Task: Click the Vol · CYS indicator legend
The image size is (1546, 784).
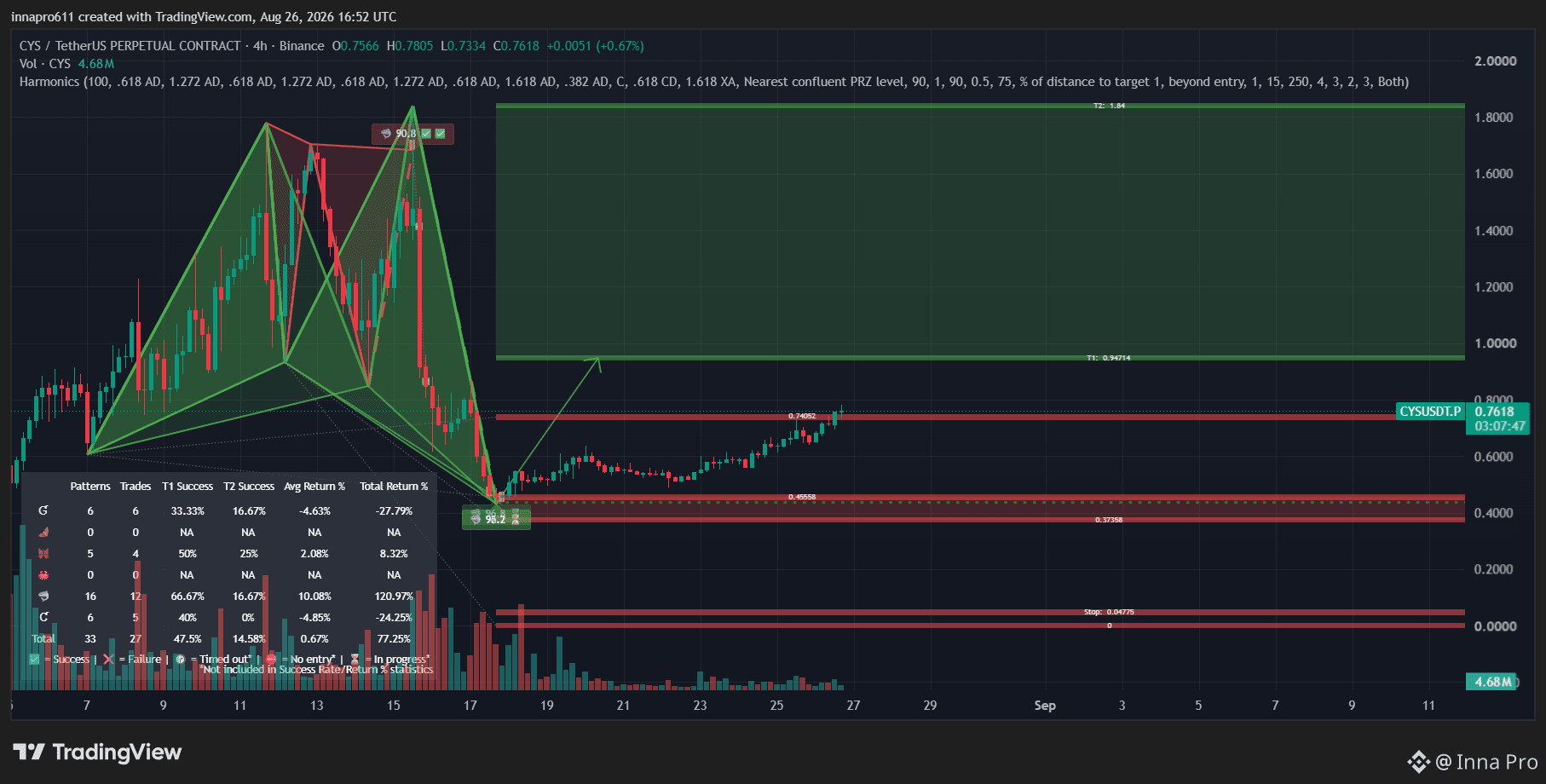Action: coord(66,64)
